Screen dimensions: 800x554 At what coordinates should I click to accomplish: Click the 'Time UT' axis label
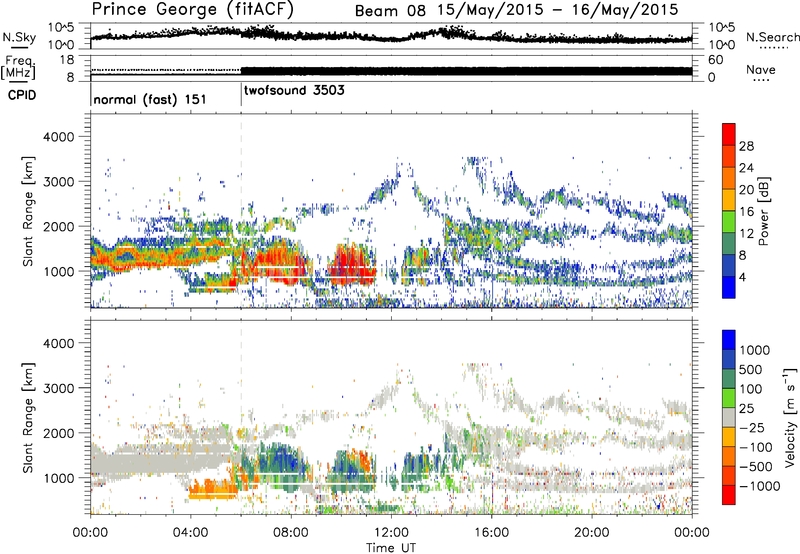coord(391,548)
